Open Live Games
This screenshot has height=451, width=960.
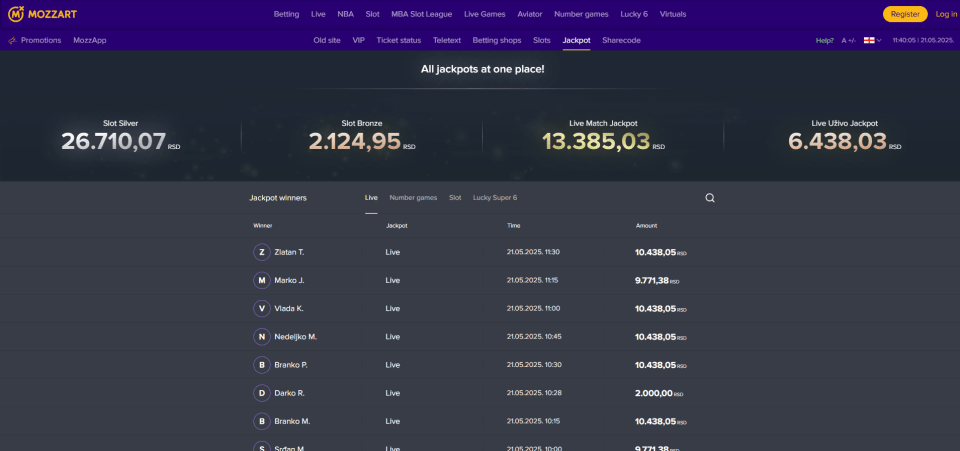485,14
